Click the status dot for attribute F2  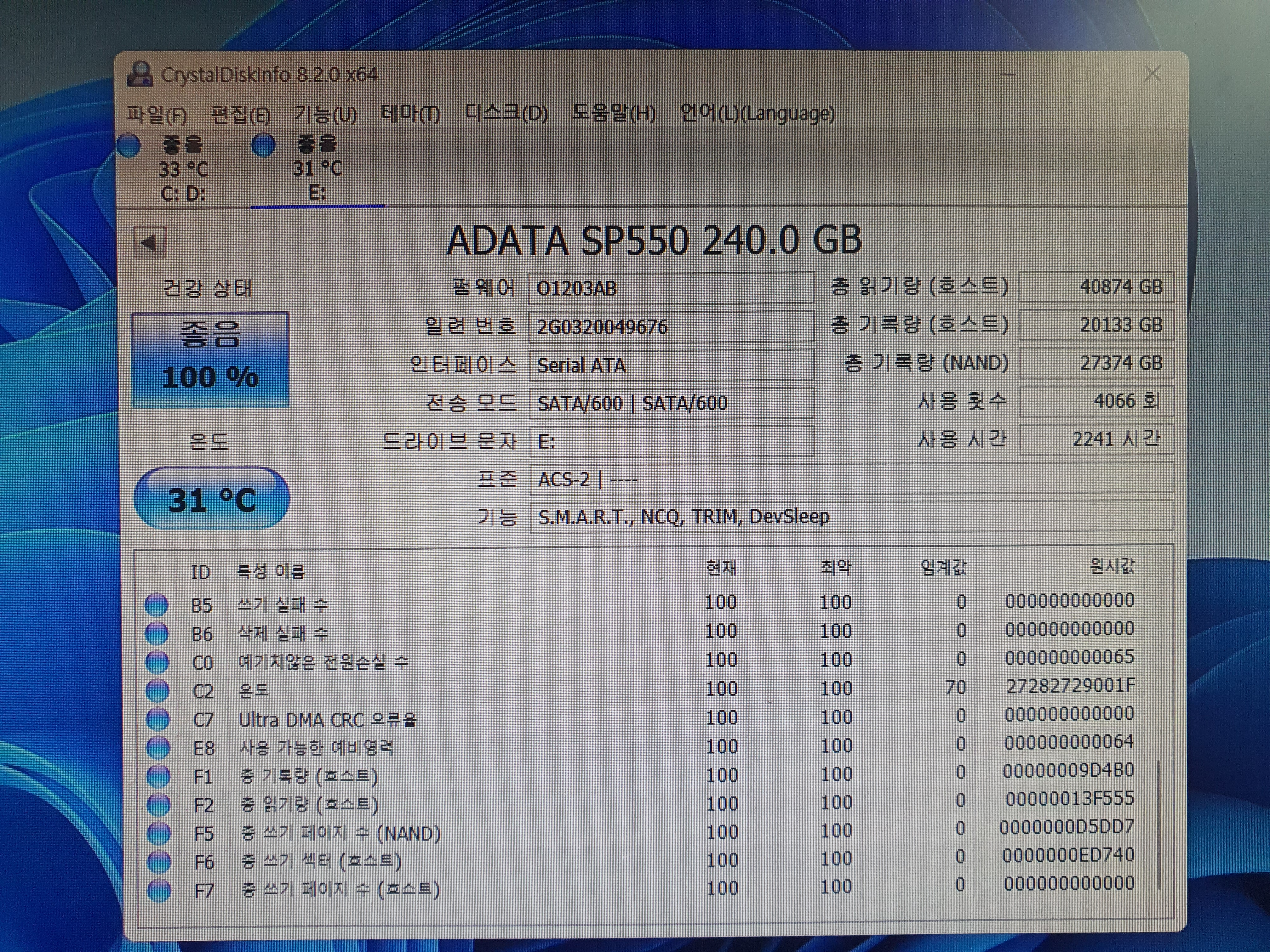click(159, 805)
